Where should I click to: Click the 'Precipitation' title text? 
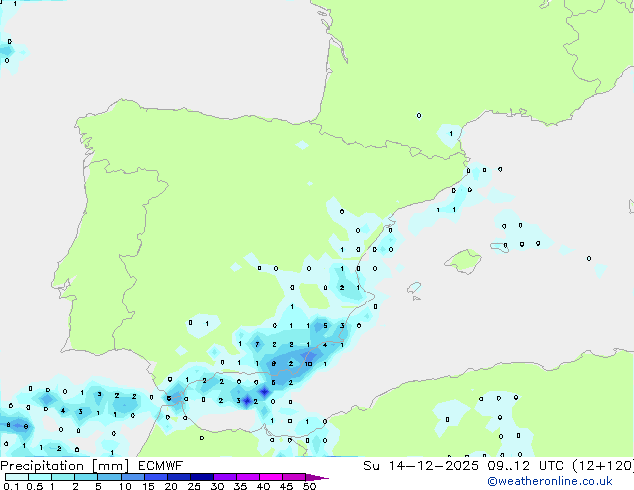click(42, 466)
